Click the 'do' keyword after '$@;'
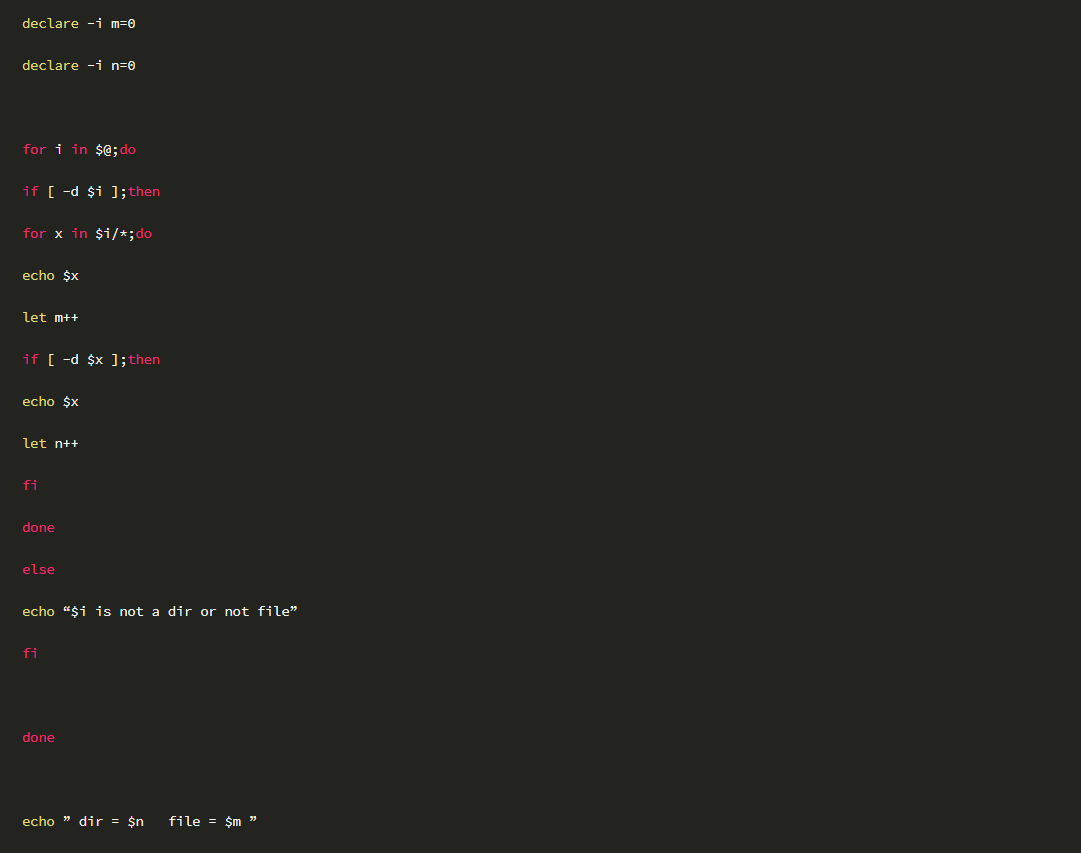The image size is (1081, 853). point(128,150)
